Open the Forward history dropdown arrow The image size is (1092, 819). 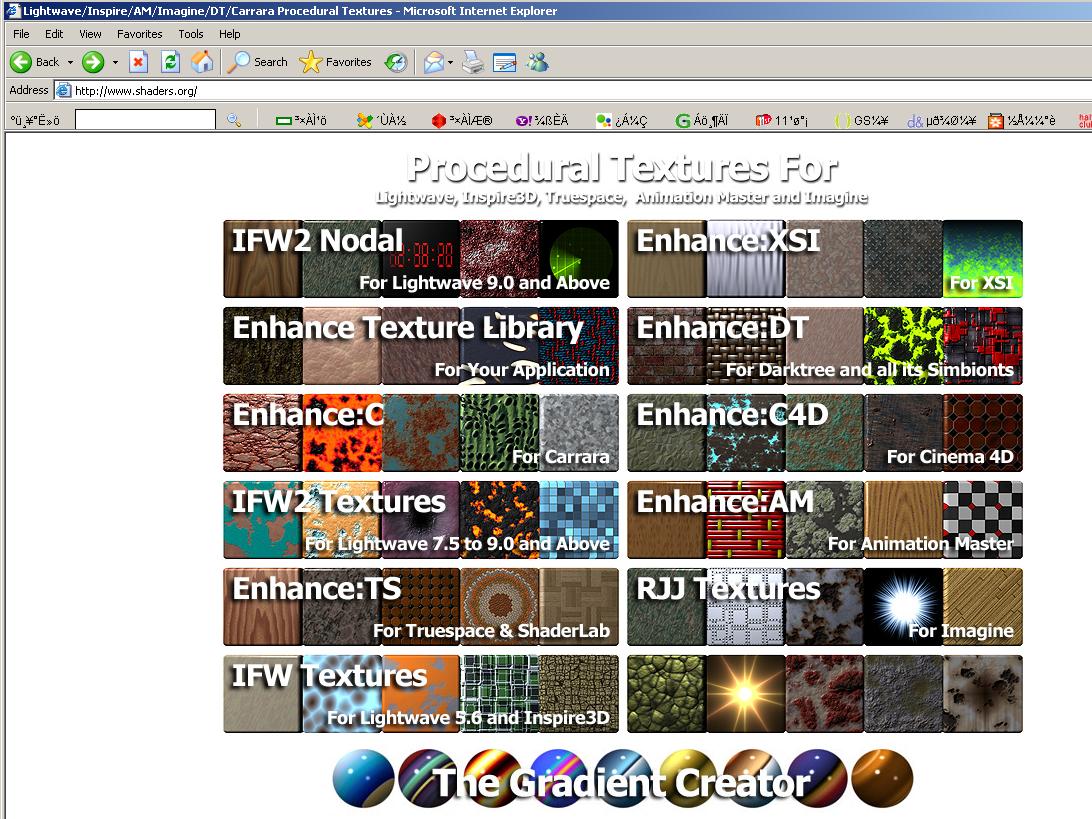(116, 62)
